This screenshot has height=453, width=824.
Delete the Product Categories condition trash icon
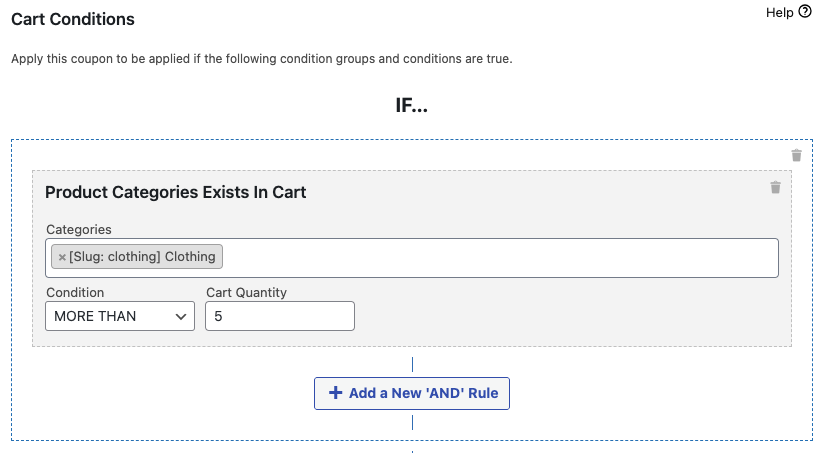click(775, 187)
